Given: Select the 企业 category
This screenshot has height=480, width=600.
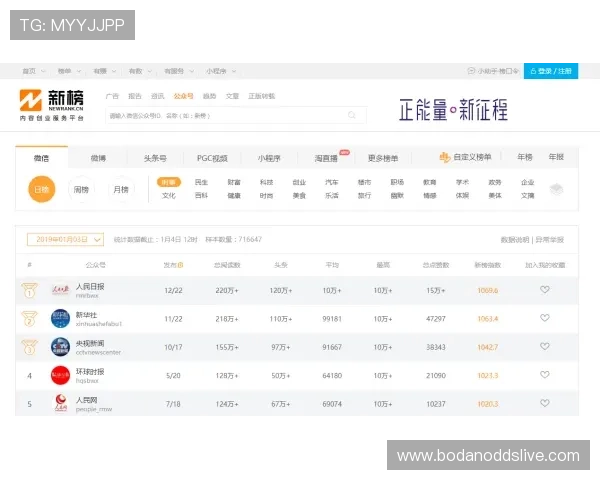Looking at the screenshot, I should (x=528, y=182).
